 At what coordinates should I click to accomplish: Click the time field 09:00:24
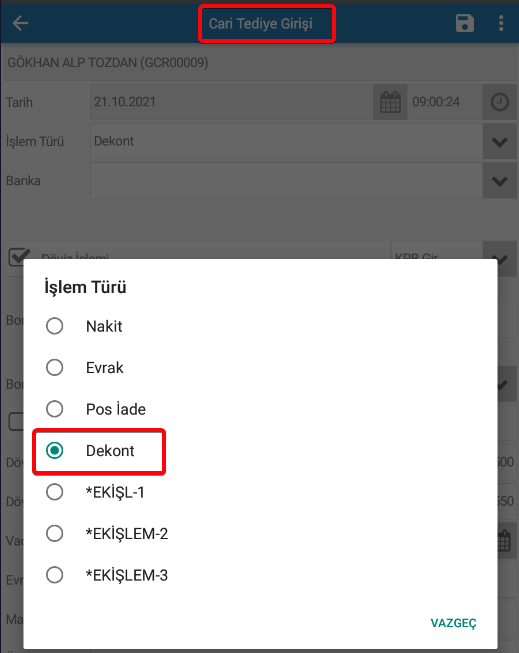point(445,102)
